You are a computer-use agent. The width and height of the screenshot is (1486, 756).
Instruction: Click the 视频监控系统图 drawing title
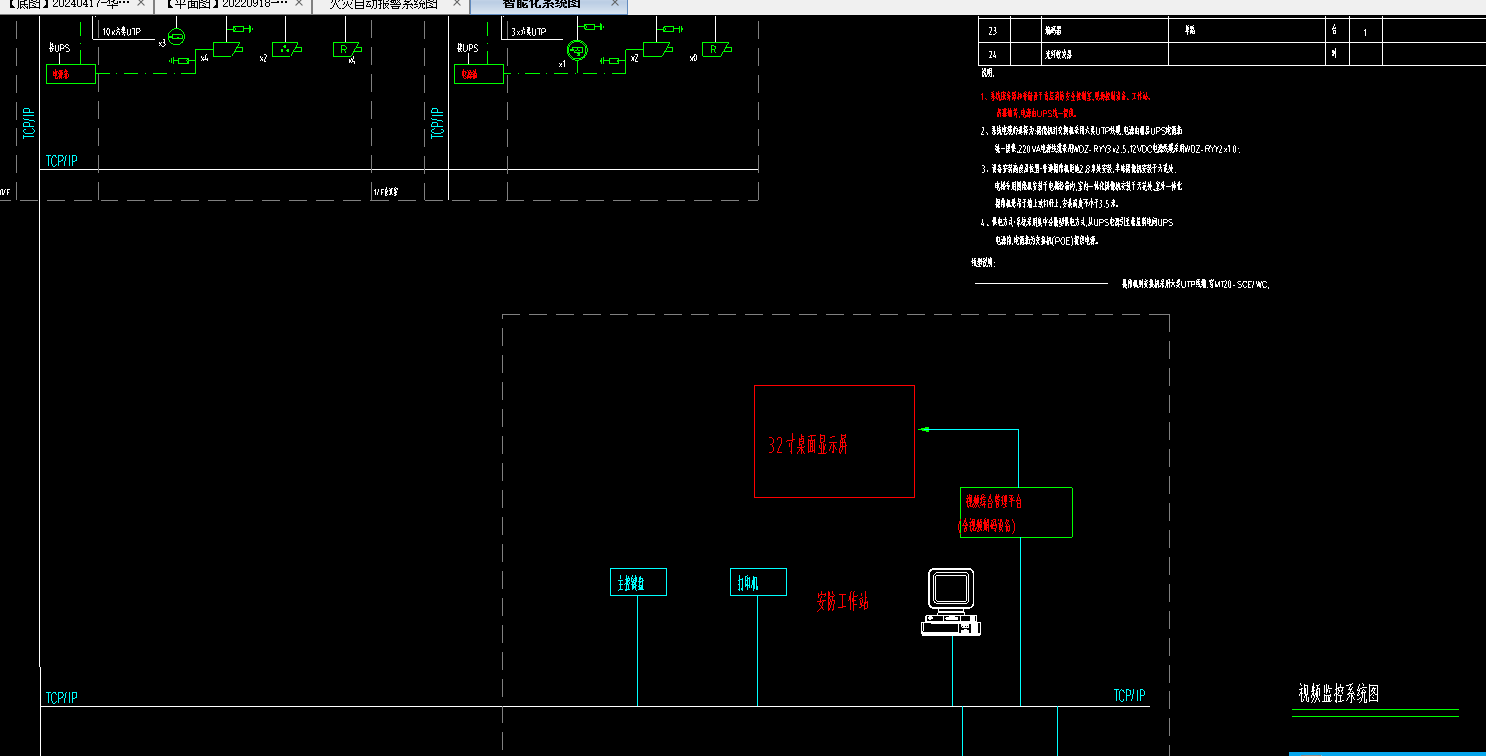1338,694
